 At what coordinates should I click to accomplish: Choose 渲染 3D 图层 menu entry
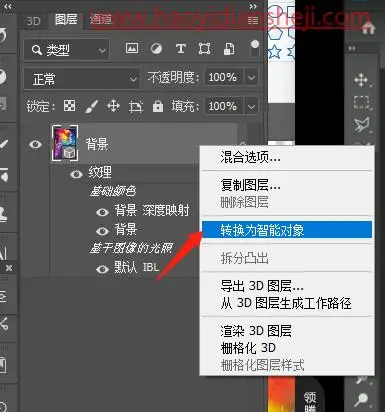pos(256,331)
